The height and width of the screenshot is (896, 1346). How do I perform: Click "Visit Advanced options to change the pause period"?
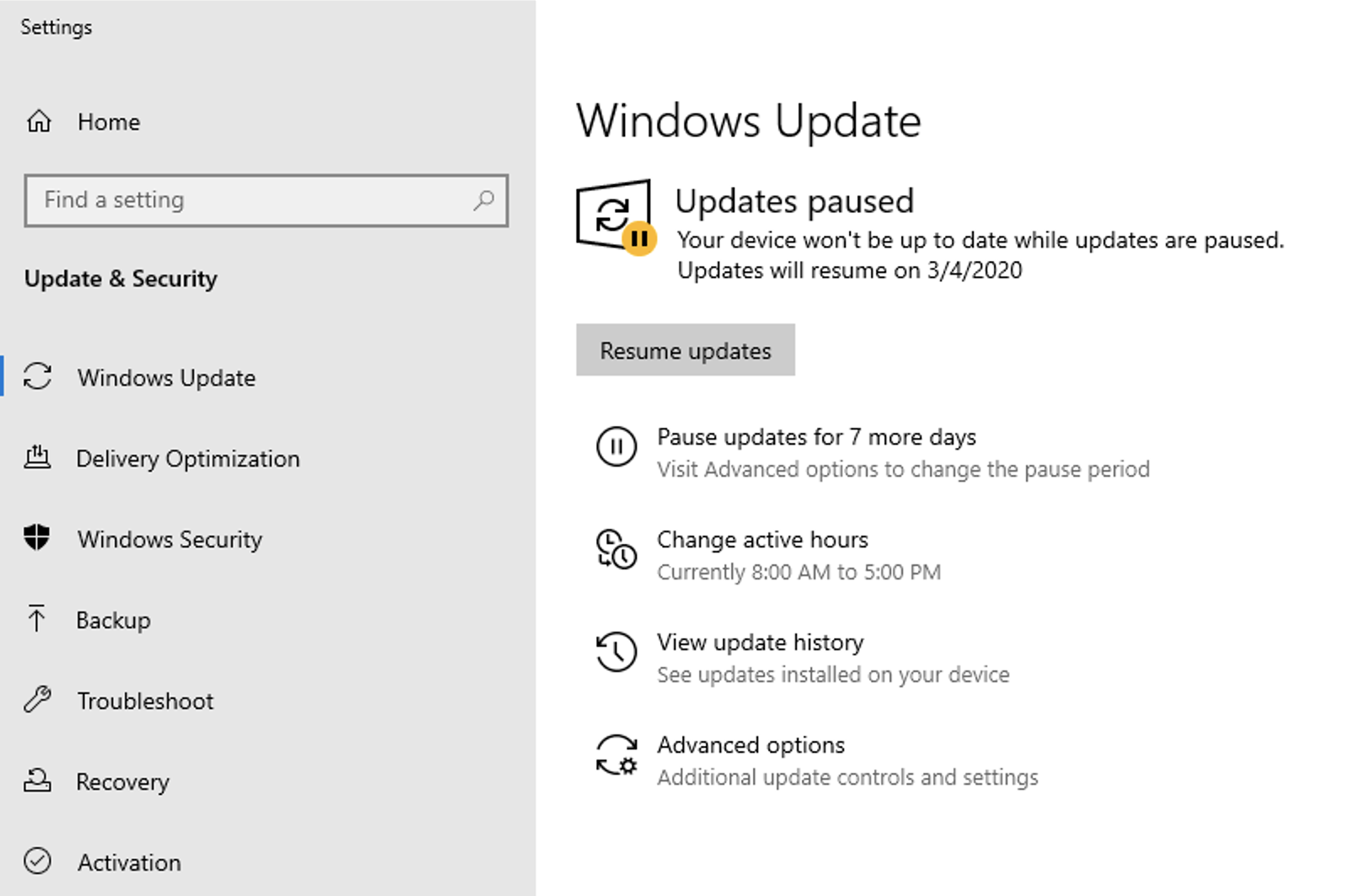pos(903,470)
